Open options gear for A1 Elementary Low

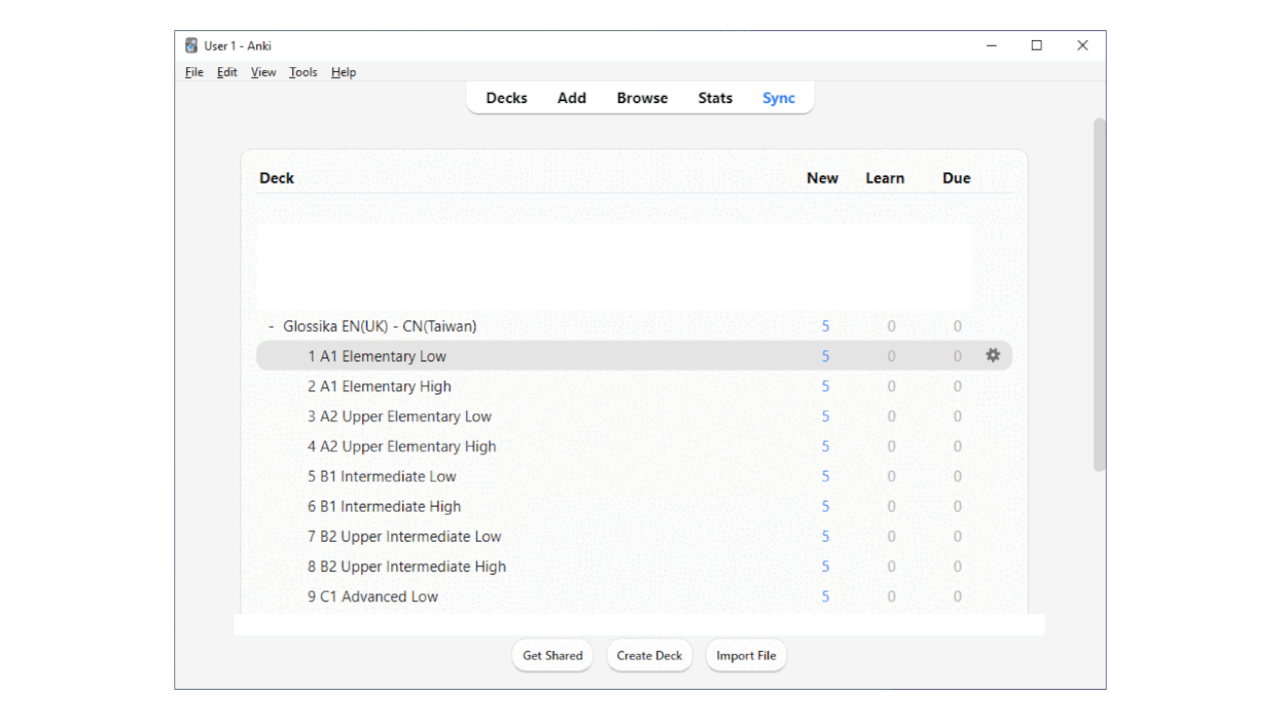pyautogui.click(x=993, y=355)
